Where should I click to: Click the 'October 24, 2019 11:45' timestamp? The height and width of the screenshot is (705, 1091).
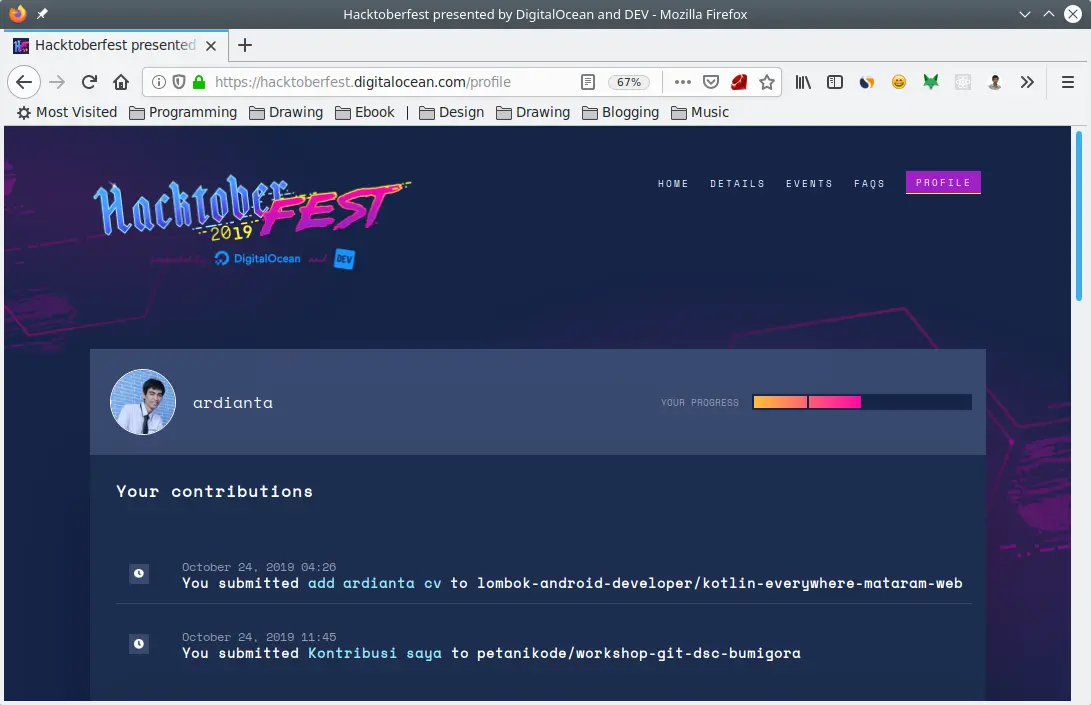(x=259, y=637)
